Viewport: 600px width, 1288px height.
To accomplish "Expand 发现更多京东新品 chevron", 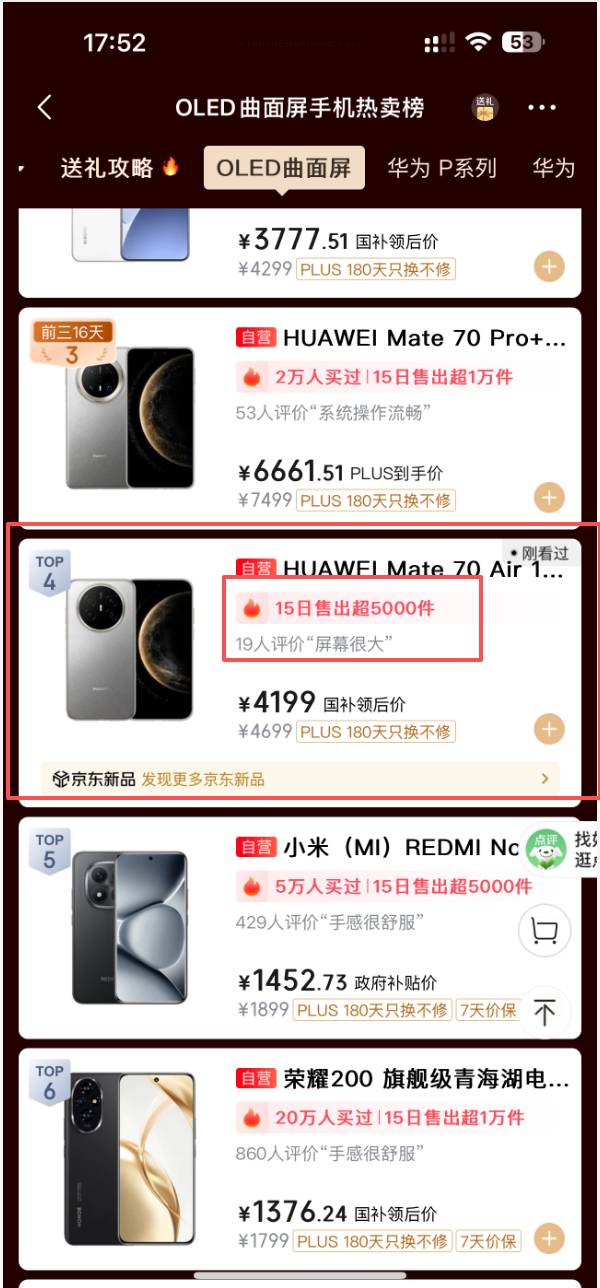I will 545,778.
